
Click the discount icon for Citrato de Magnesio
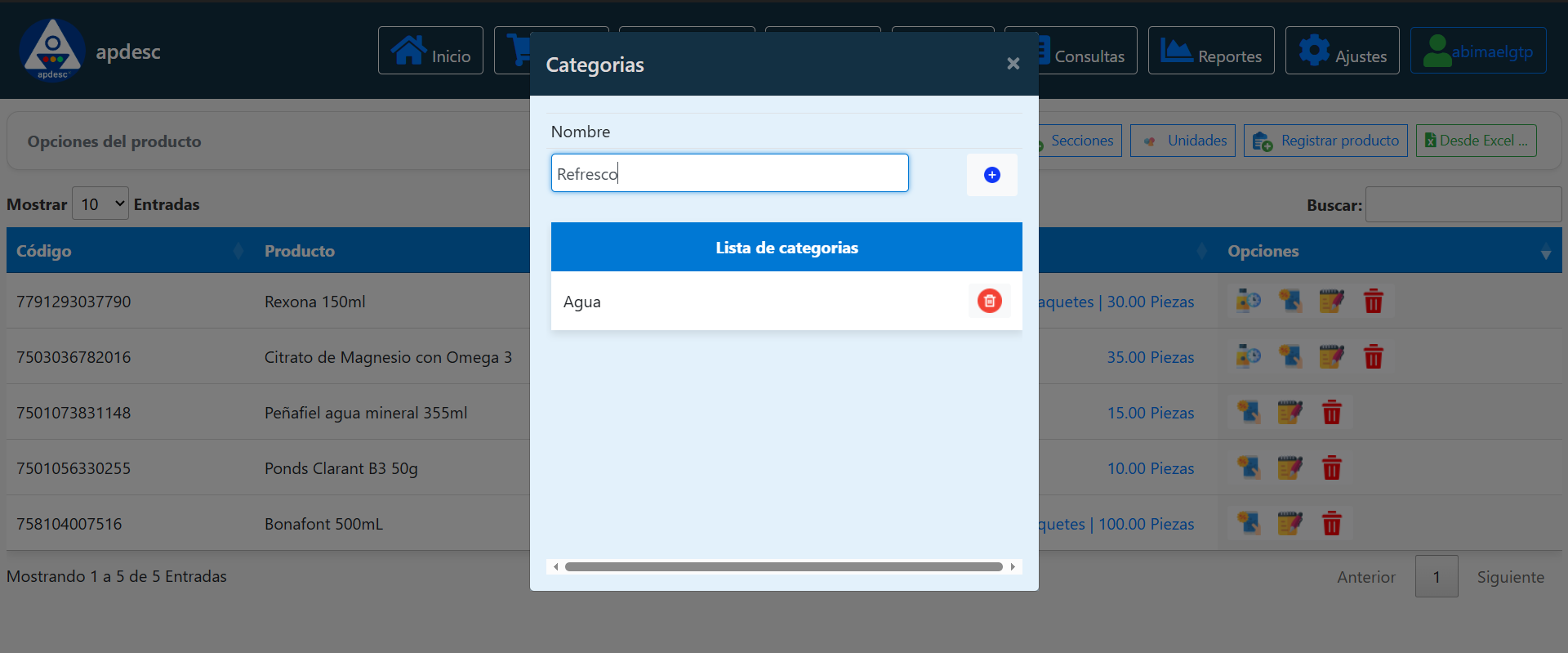tap(1290, 357)
